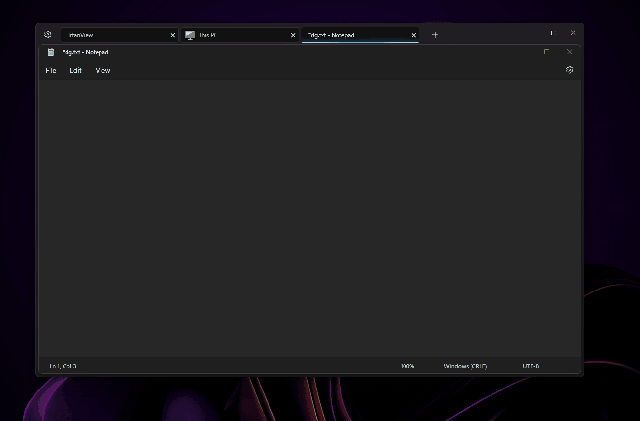The width and height of the screenshot is (640, 421).
Task: Close the inner Notepad window
Action: coord(569,52)
